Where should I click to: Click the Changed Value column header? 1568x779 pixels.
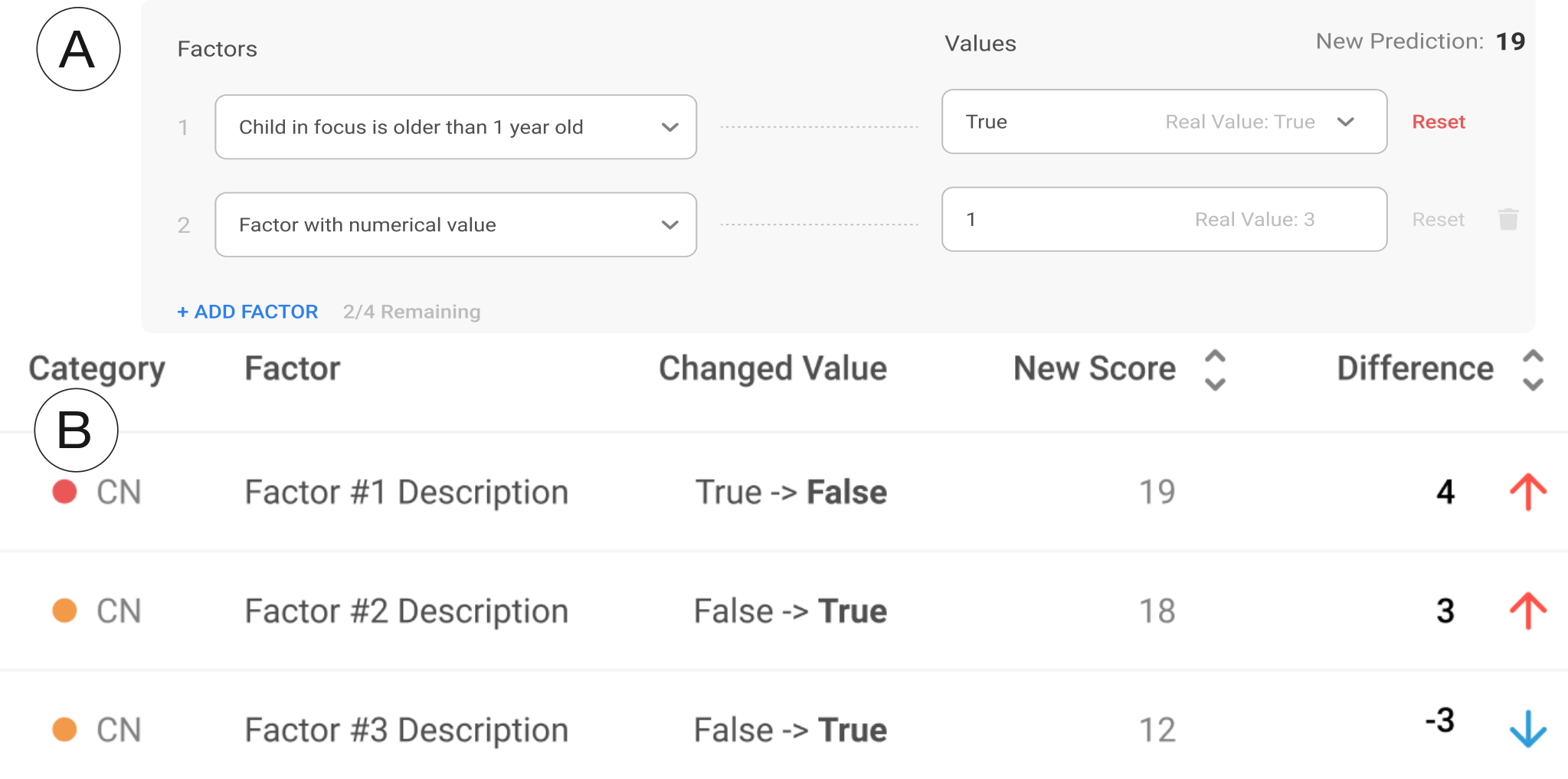tap(773, 368)
